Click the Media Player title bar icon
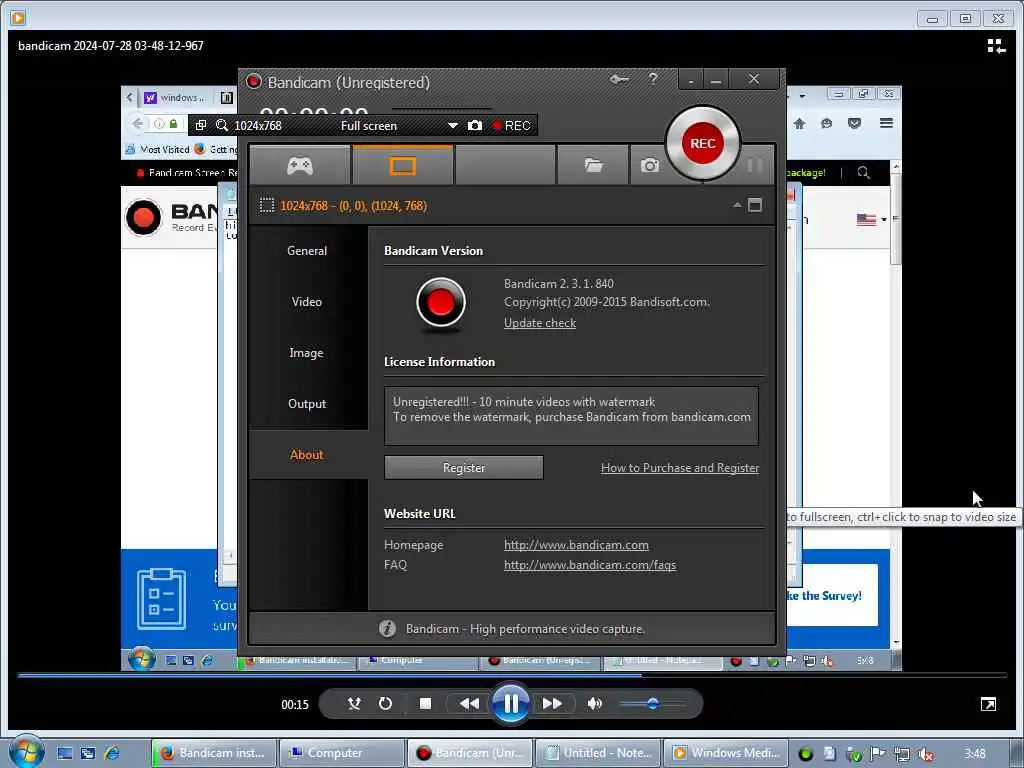Image resolution: width=1024 pixels, height=768 pixels. [x=18, y=18]
